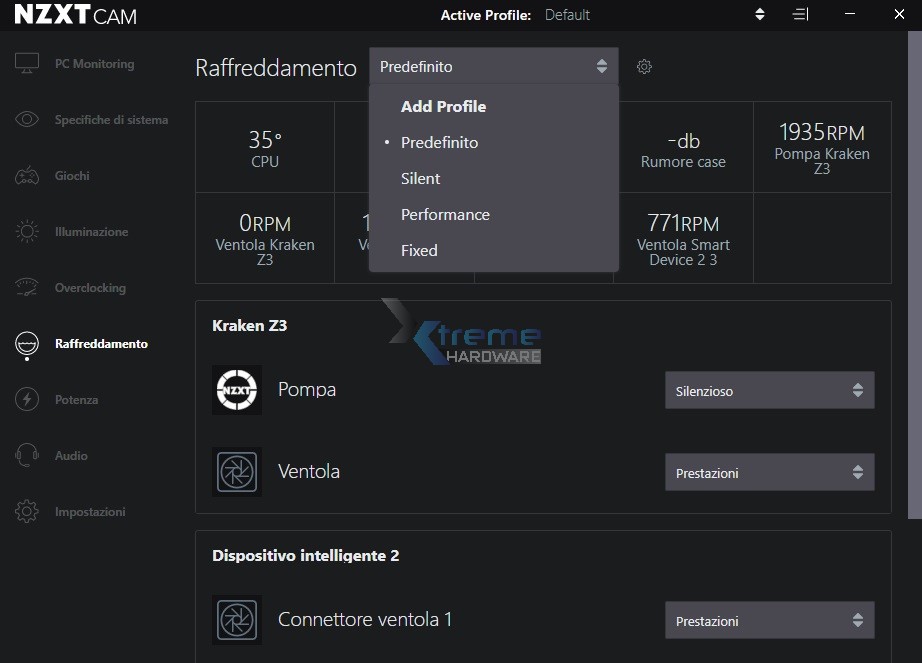This screenshot has height=663, width=922.
Task: Switch to the Audio section
Action: pos(71,456)
